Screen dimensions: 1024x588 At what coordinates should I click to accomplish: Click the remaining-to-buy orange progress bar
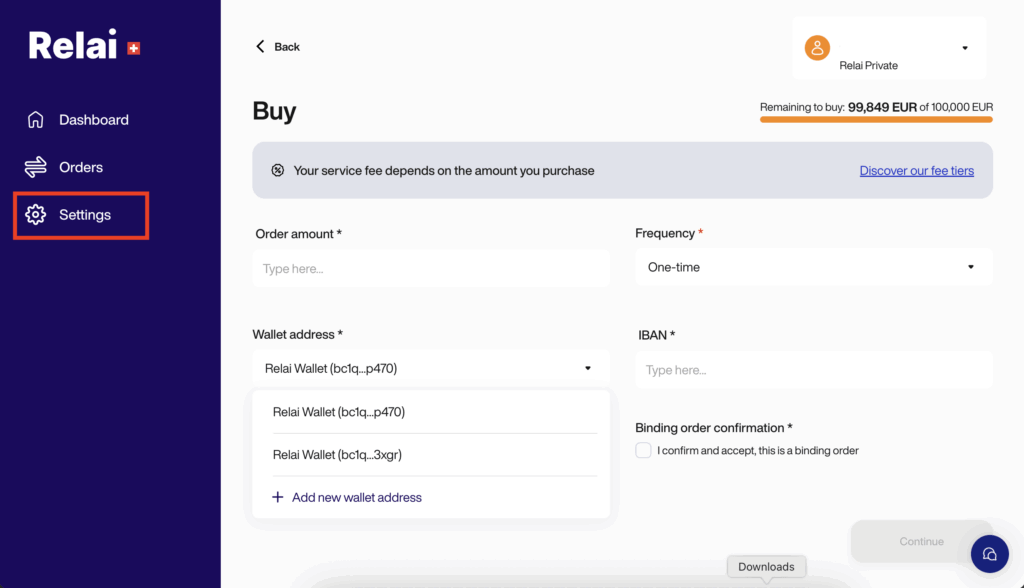pyautogui.click(x=876, y=120)
